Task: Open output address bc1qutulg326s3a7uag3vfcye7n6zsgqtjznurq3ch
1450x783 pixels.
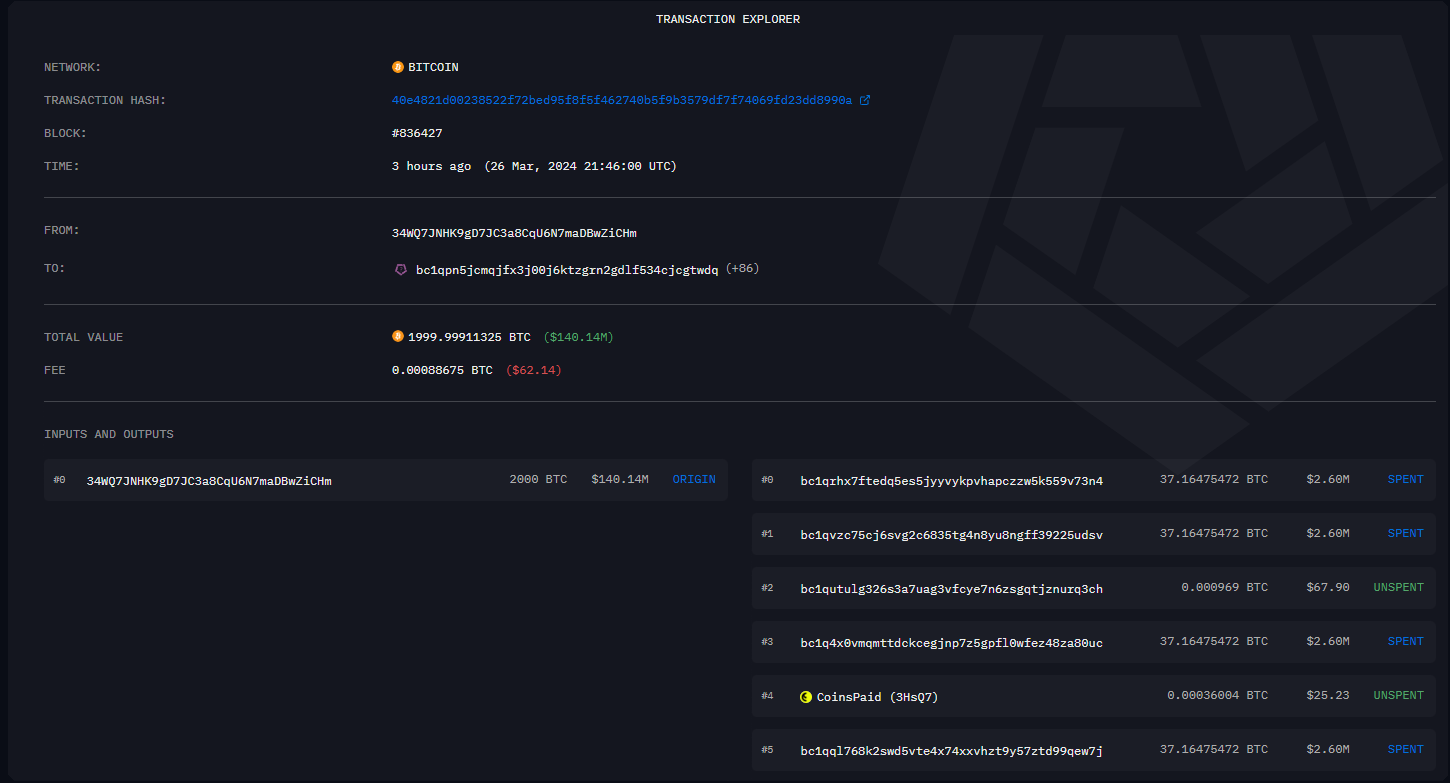Action: [951, 589]
